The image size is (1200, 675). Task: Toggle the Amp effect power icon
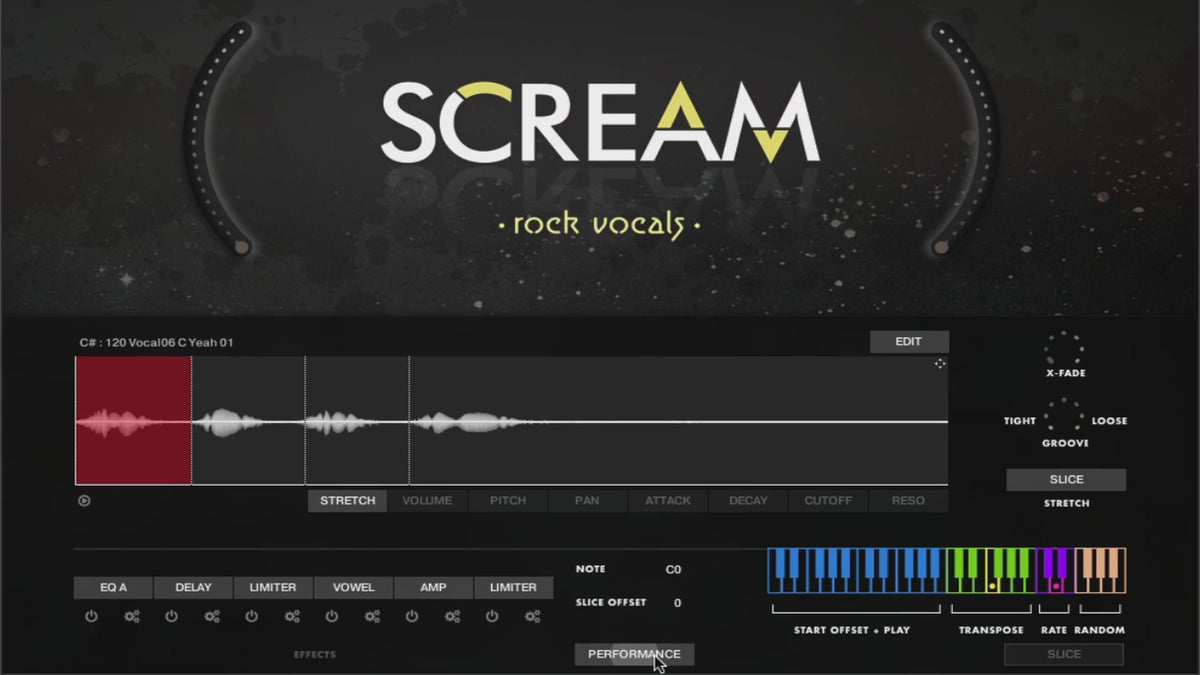pyautogui.click(x=412, y=617)
